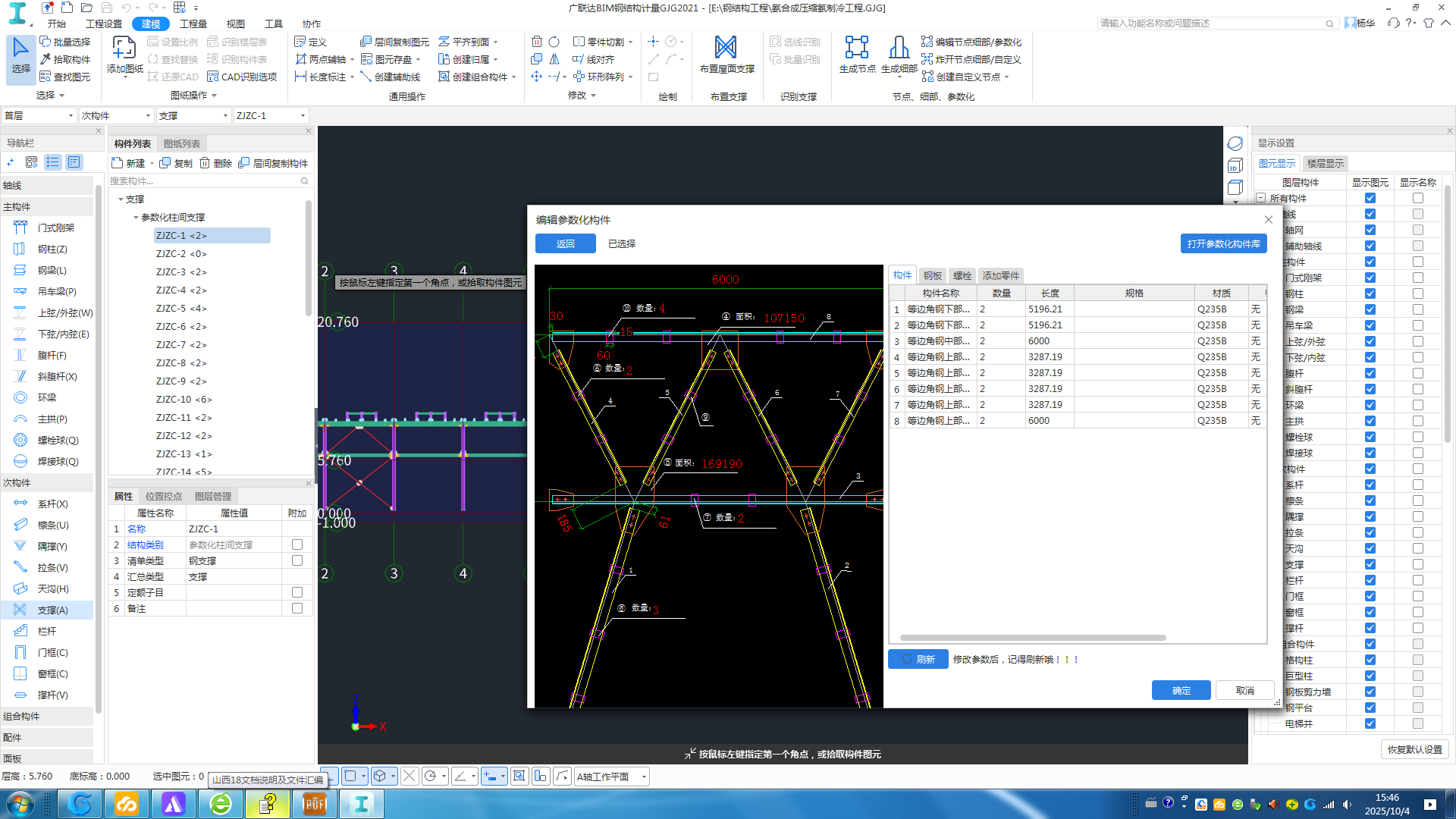Open the ZJZC-1 component dropdown

click(x=303, y=116)
